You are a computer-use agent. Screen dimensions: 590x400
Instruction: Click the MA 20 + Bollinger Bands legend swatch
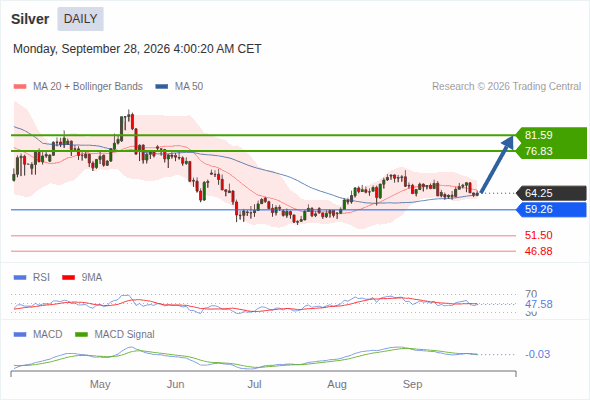20,87
